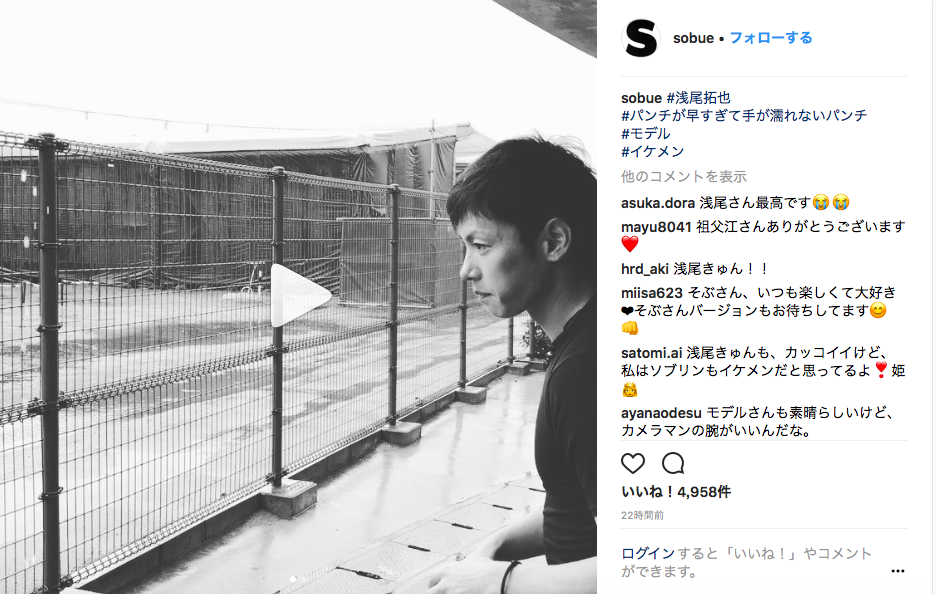Open commenter asuka.dora profile
936x594 pixels.
coord(657,203)
